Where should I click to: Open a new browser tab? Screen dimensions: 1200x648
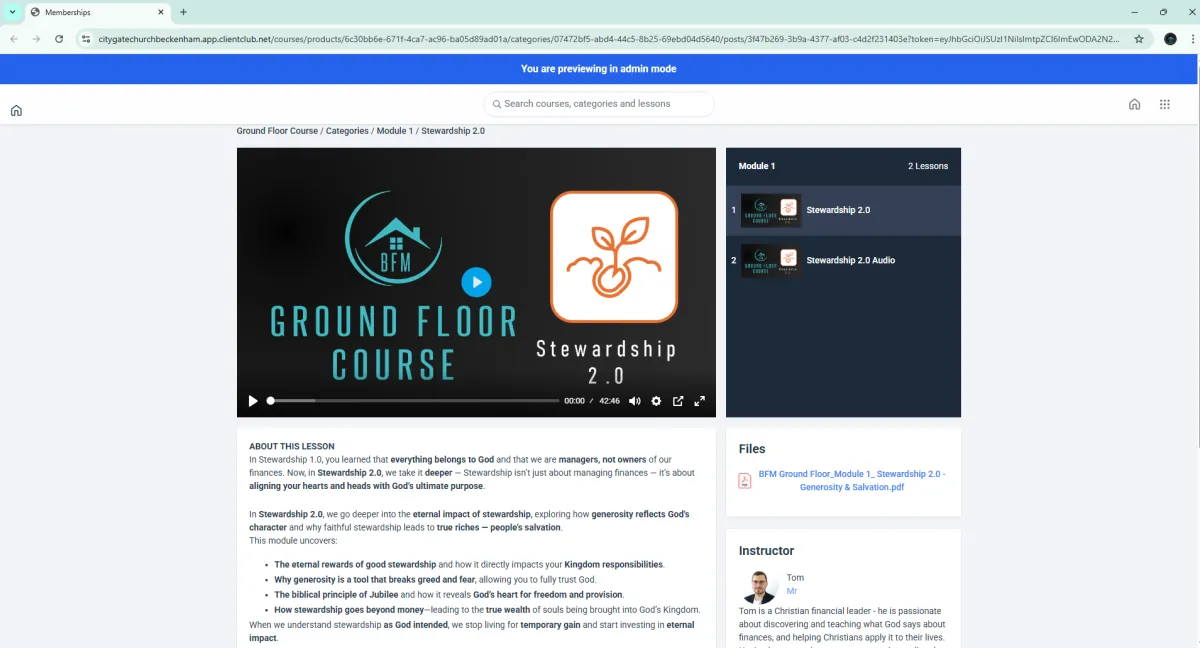183,12
